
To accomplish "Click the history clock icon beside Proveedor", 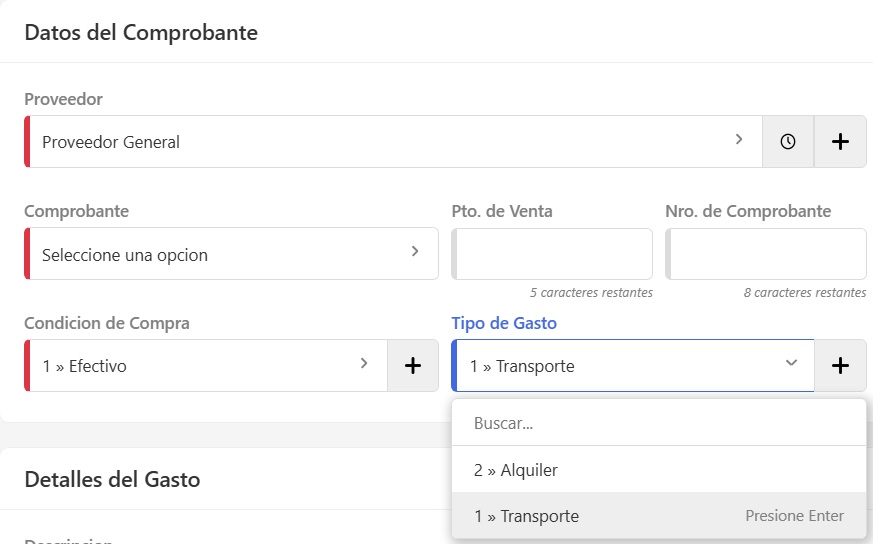I will pyautogui.click(x=788, y=142).
